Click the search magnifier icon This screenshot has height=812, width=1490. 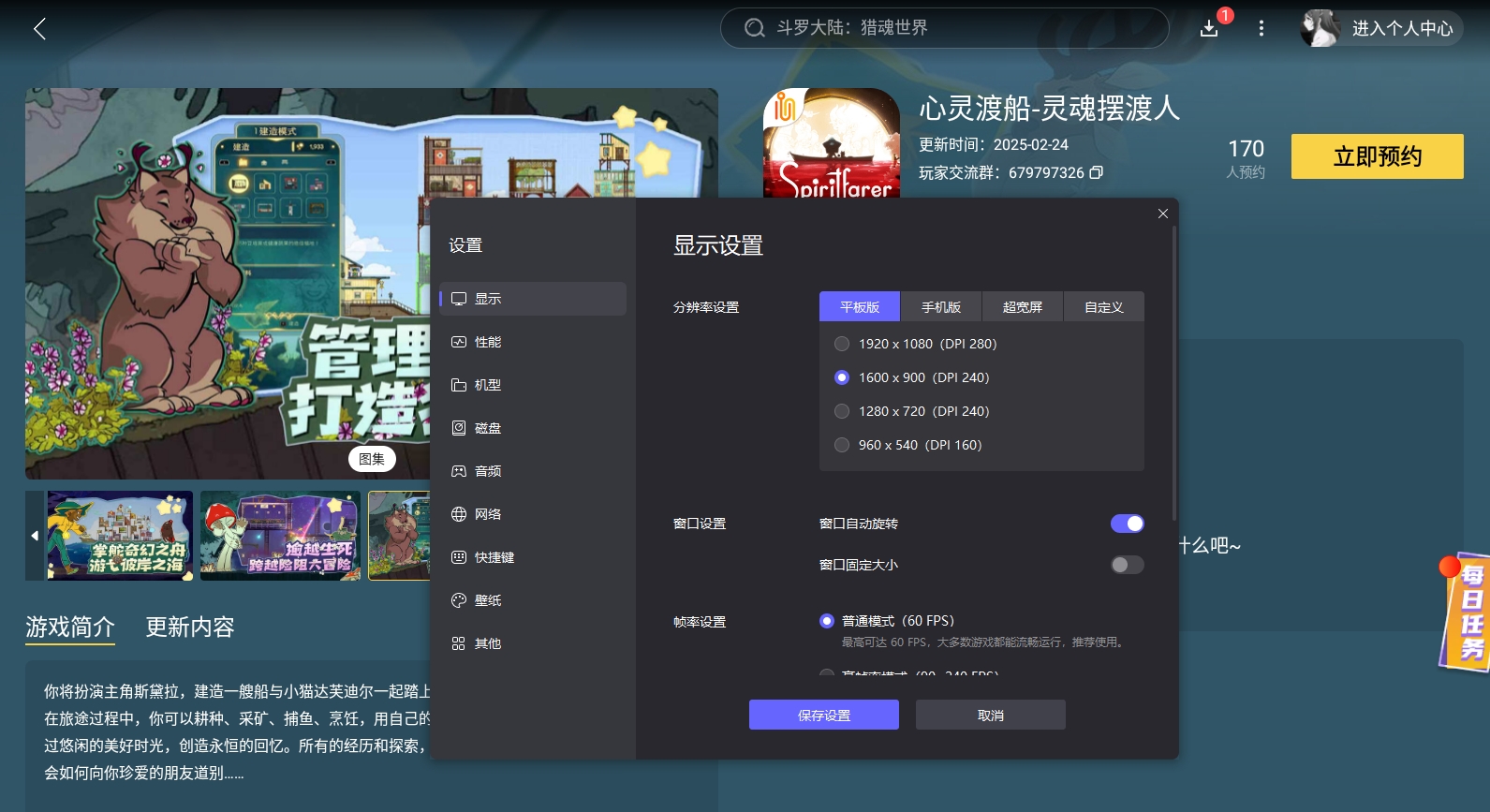point(754,28)
